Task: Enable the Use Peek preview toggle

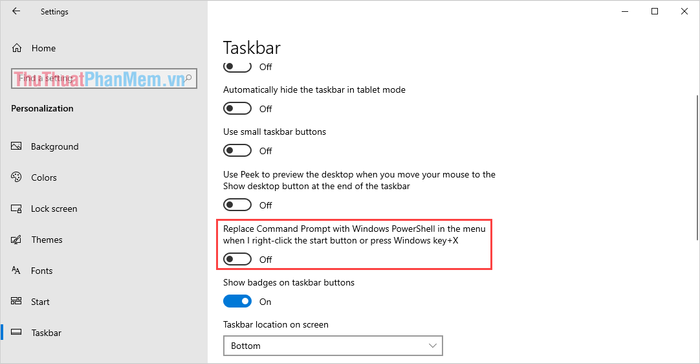Action: 237,205
